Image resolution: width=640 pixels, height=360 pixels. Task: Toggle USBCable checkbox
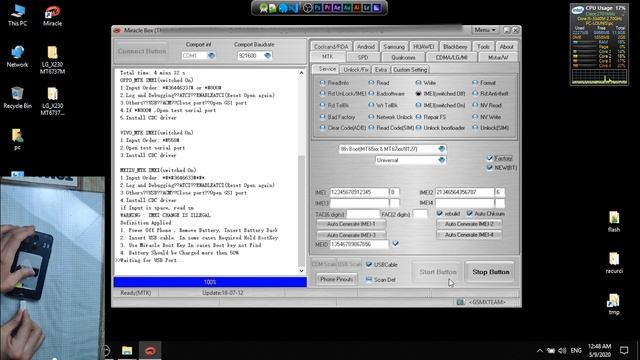tap(369, 264)
